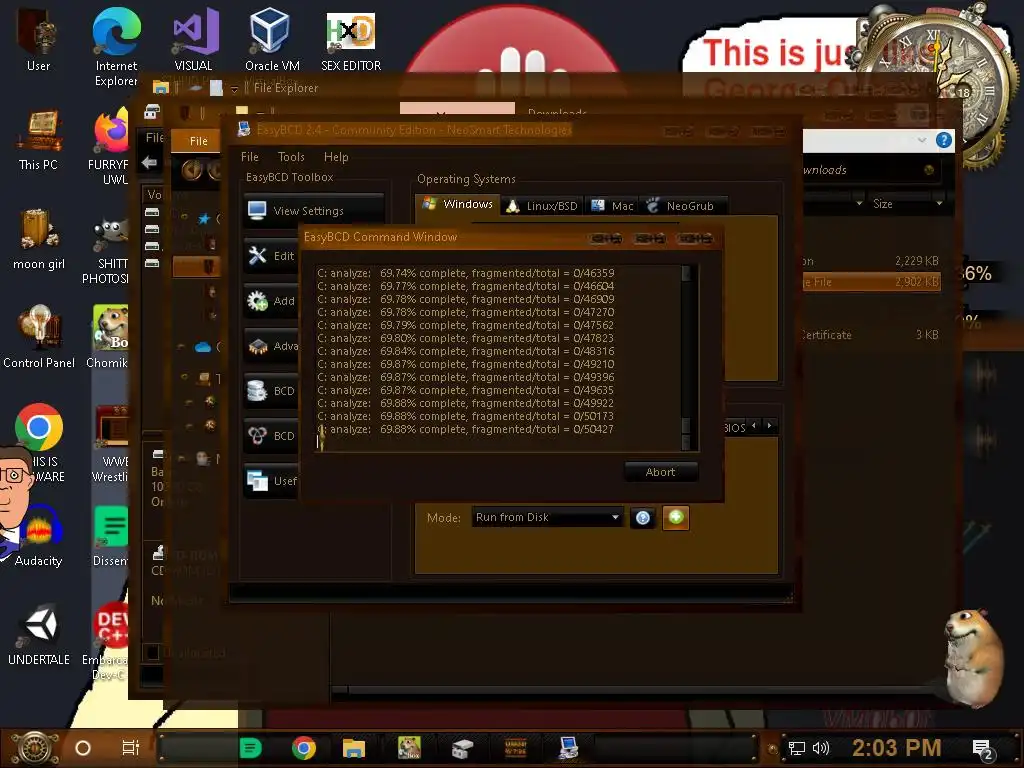Click the Quick access star item in navigation pane
Viewport: 1024px width, 768px height.
tap(204, 219)
